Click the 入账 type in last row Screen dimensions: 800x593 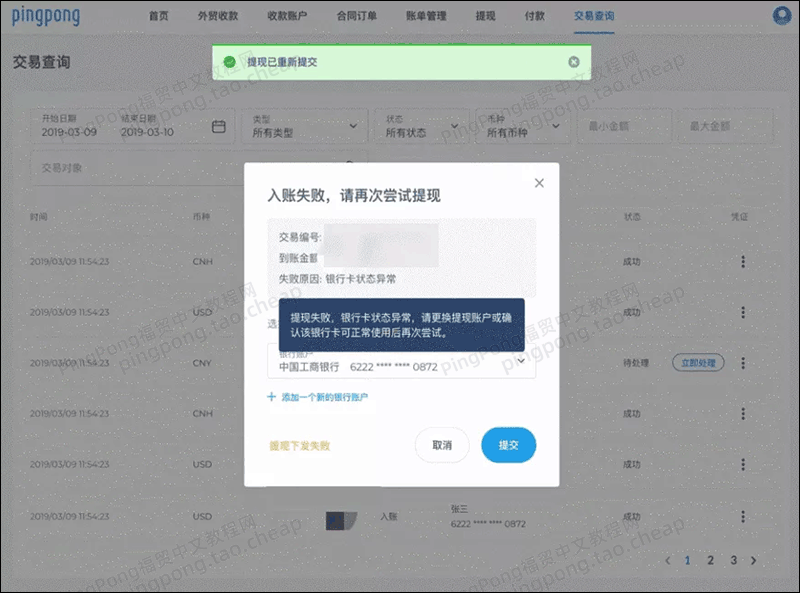389,516
